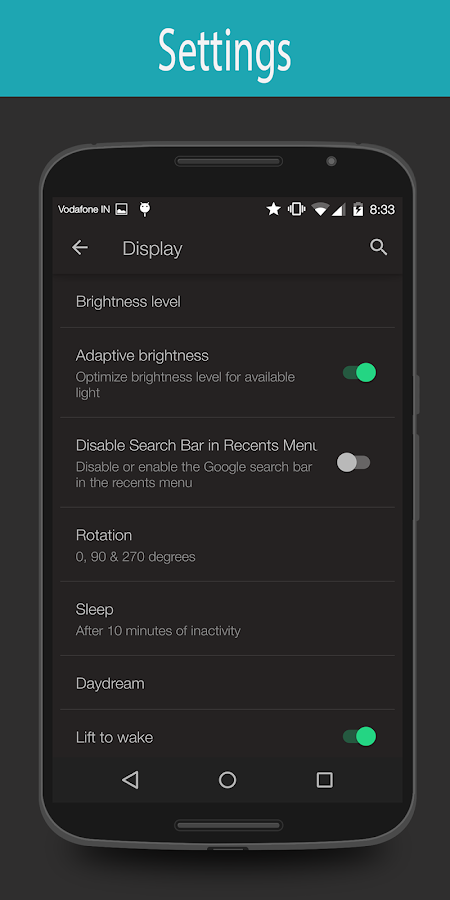The image size is (450, 900).
Task: Tap the vibrate mode status icon
Action: (296, 210)
